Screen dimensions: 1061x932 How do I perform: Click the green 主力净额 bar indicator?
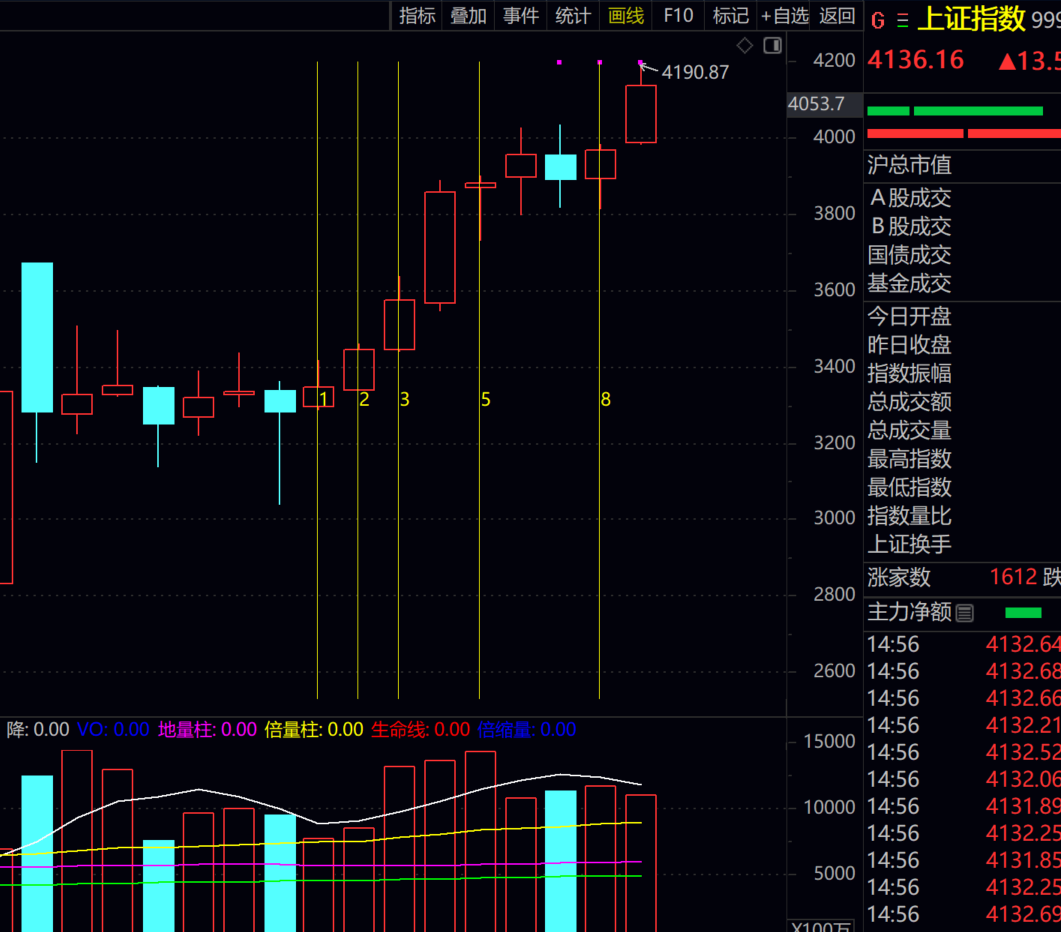[1023, 612]
